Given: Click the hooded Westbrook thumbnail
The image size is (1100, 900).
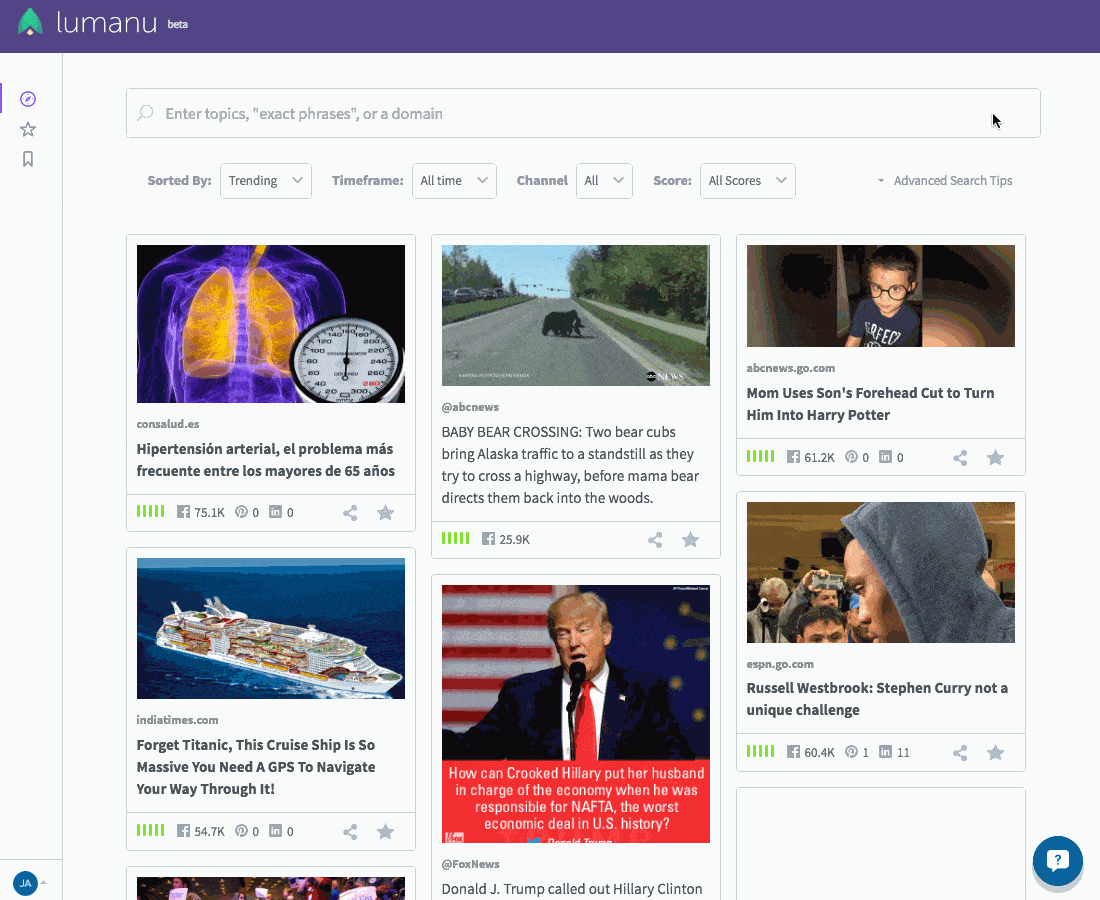Looking at the screenshot, I should pos(880,572).
